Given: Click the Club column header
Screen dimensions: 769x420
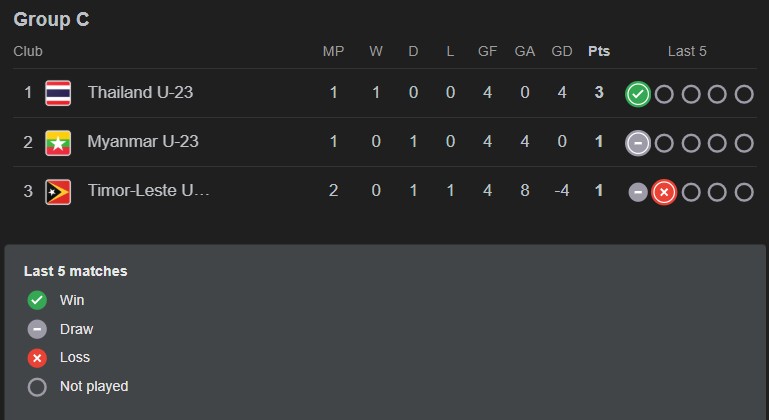Looking at the screenshot, I should [28, 51].
